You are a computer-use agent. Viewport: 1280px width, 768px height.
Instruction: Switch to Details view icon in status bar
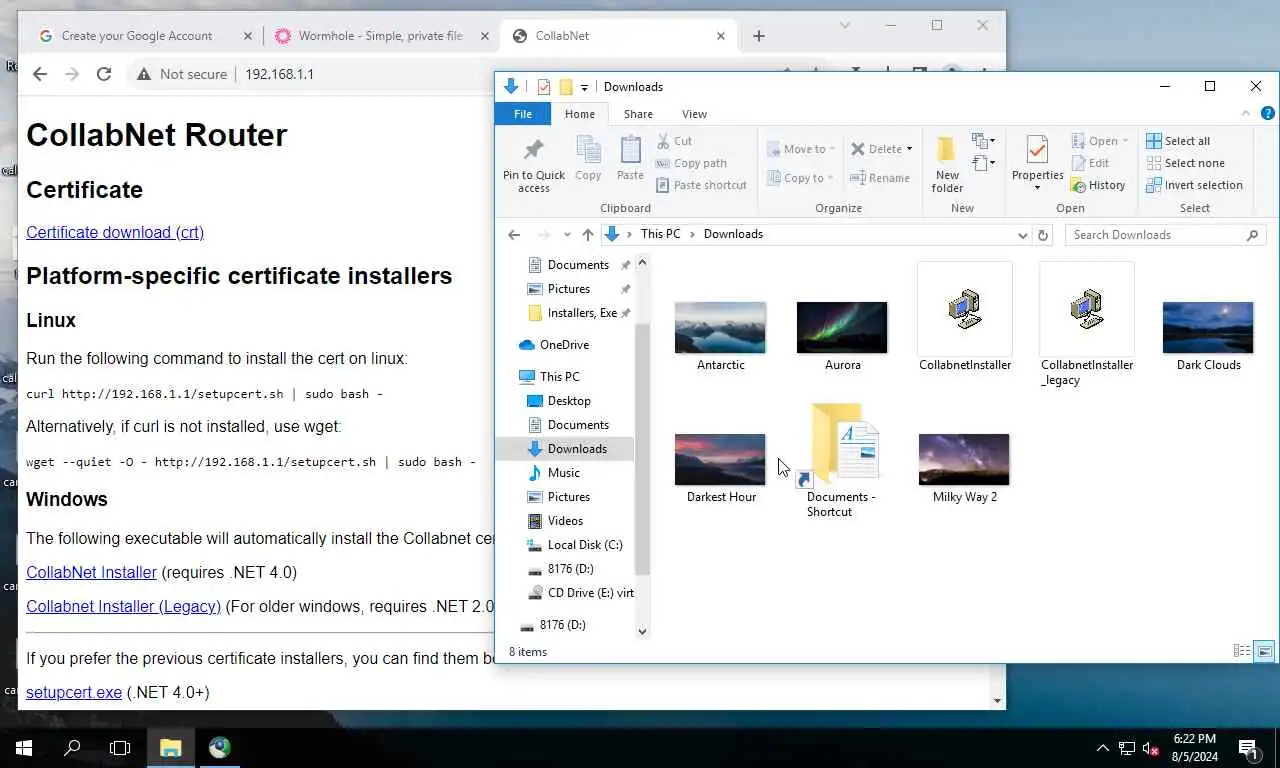tap(1242, 651)
